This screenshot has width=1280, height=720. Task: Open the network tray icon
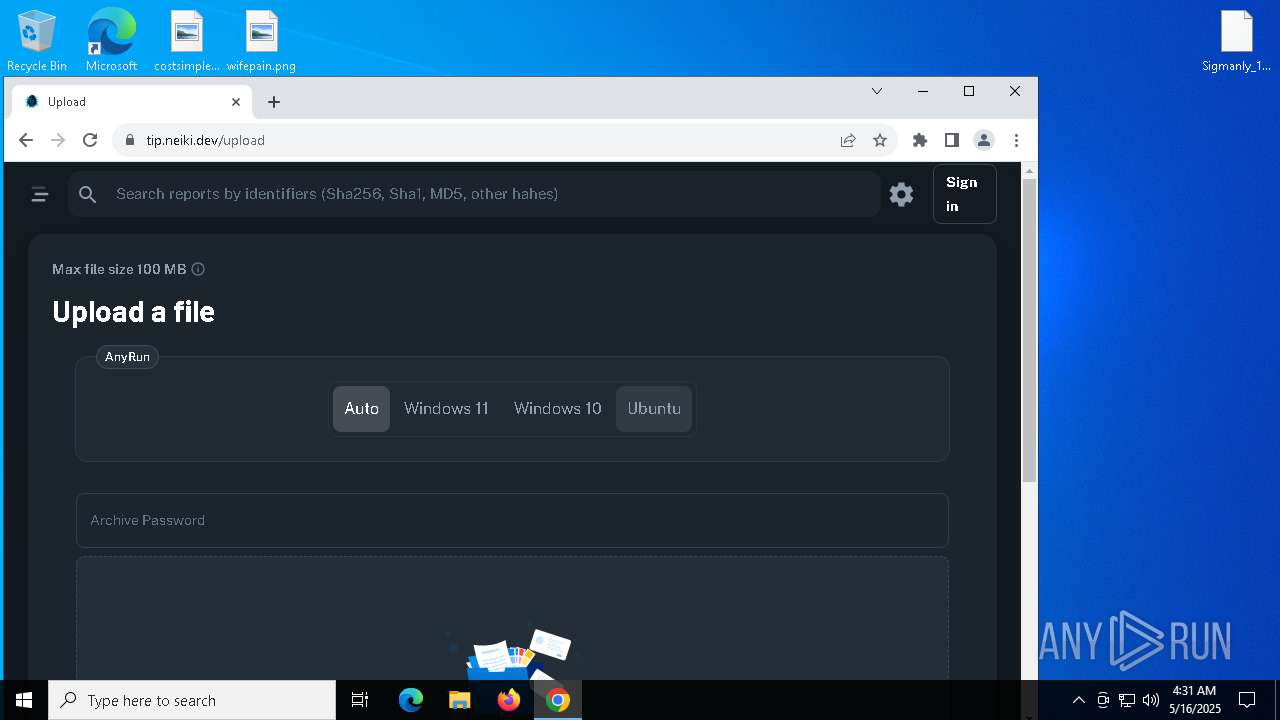pos(1127,700)
